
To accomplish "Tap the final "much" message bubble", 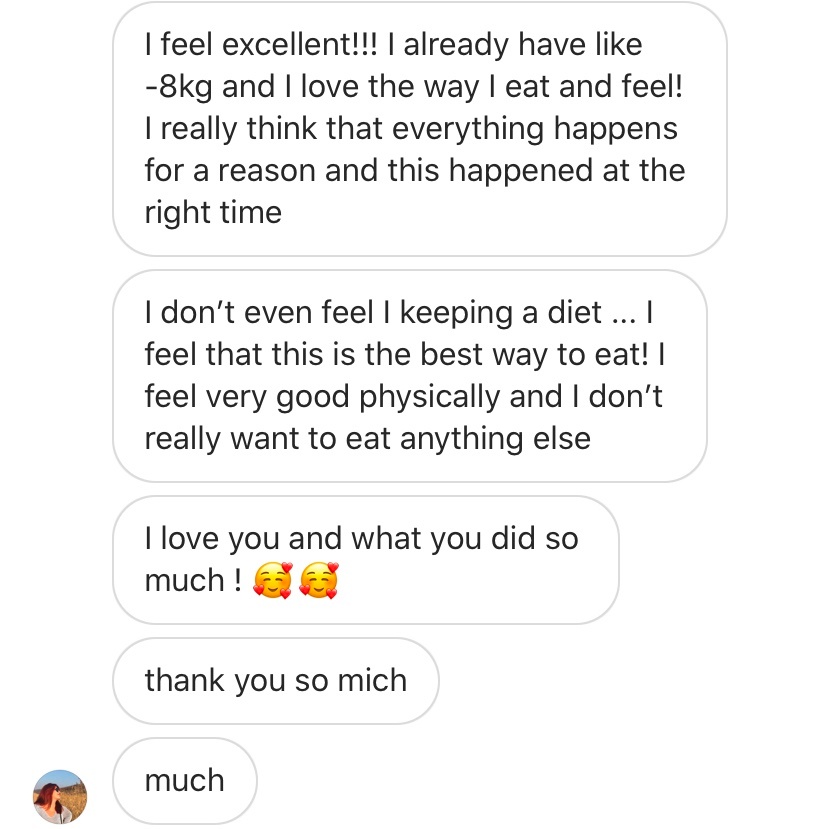I will click(184, 780).
